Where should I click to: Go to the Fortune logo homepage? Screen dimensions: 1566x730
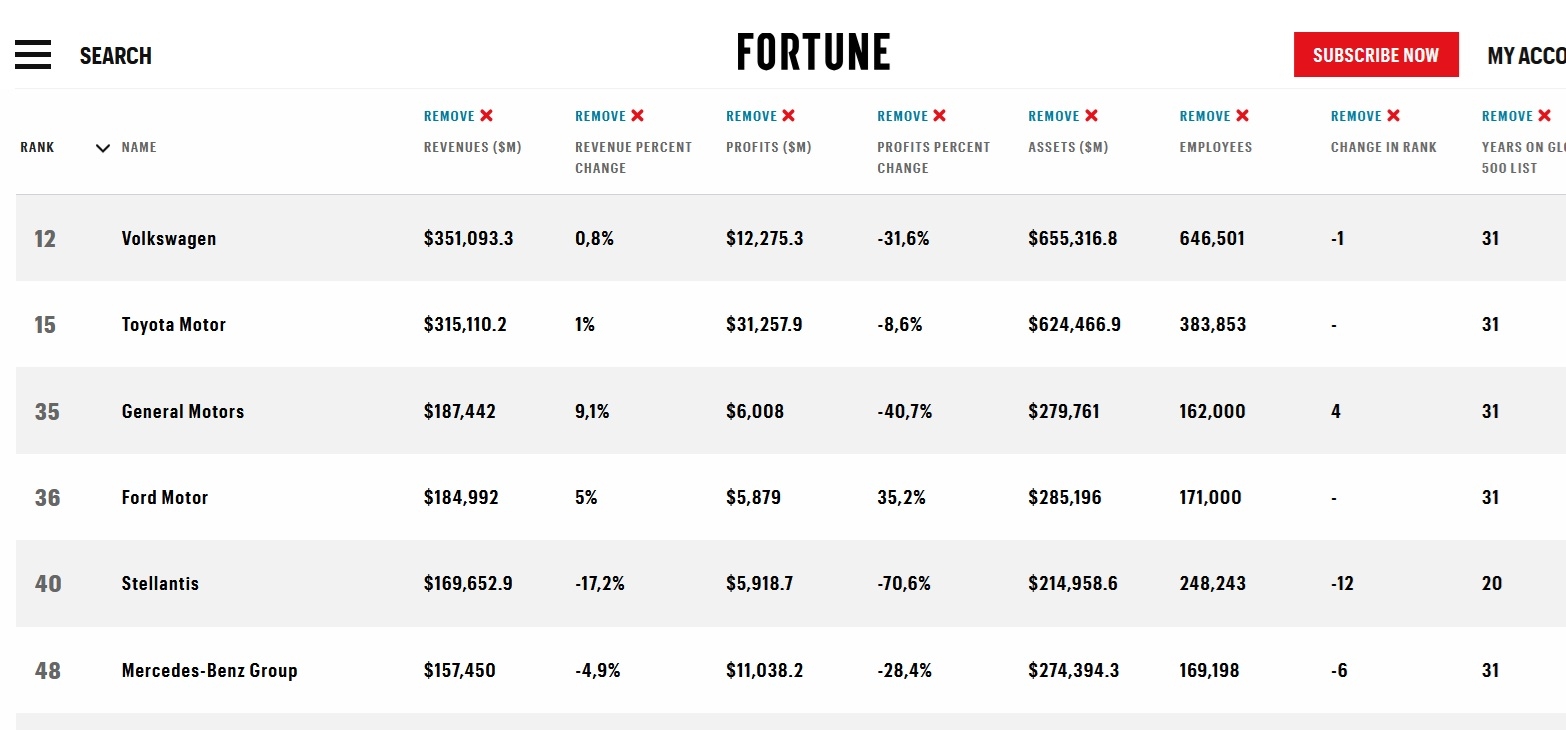click(x=813, y=53)
